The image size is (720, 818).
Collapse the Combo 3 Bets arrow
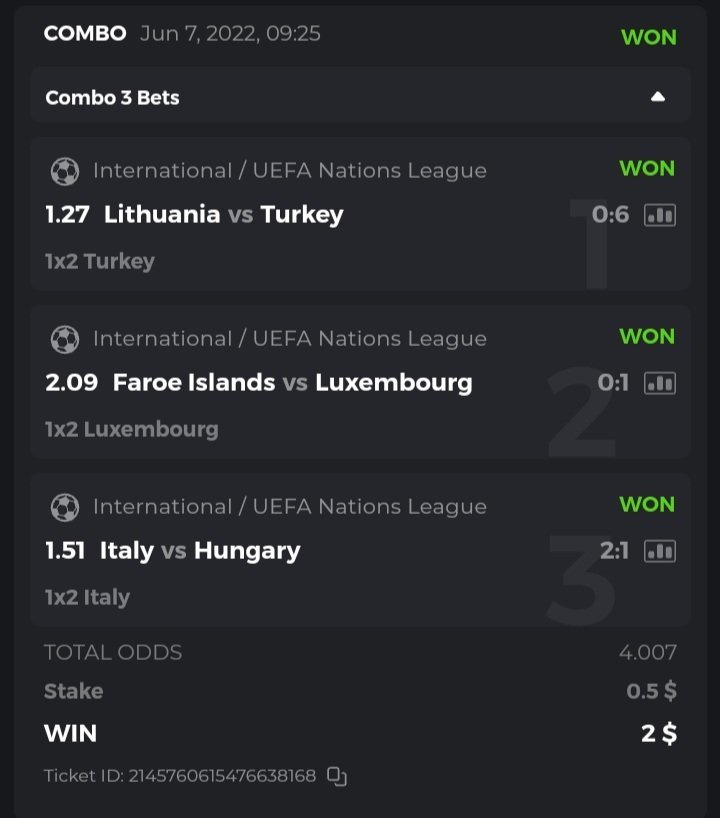tap(657, 97)
